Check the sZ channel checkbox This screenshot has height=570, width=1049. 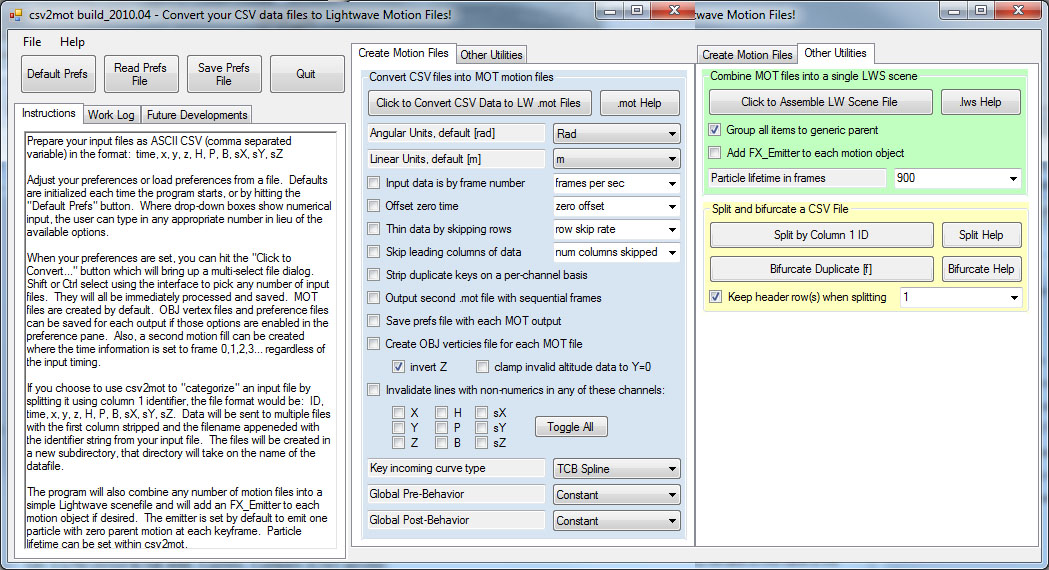point(482,442)
